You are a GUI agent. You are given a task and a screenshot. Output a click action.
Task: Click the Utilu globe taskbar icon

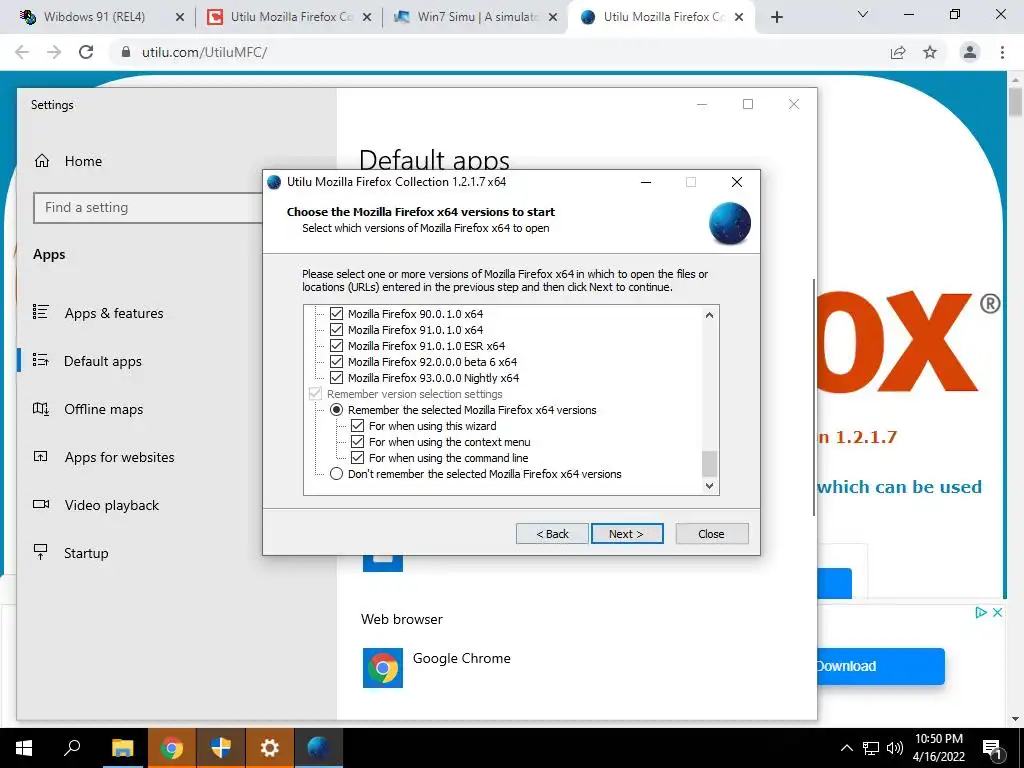(x=319, y=748)
